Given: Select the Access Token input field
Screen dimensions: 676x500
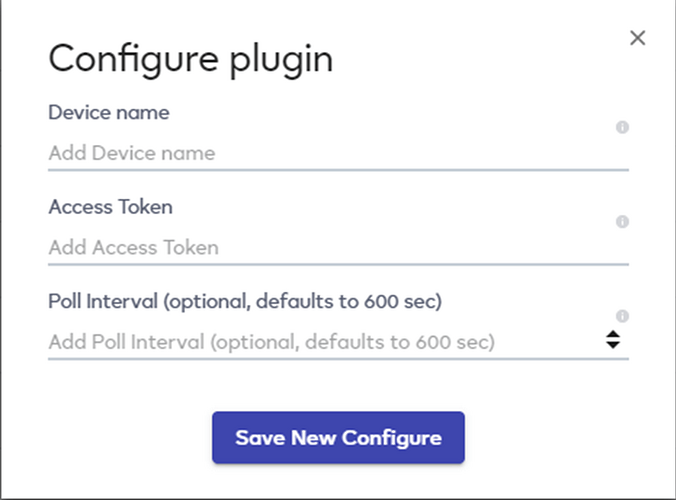Looking at the screenshot, I should (x=338, y=247).
